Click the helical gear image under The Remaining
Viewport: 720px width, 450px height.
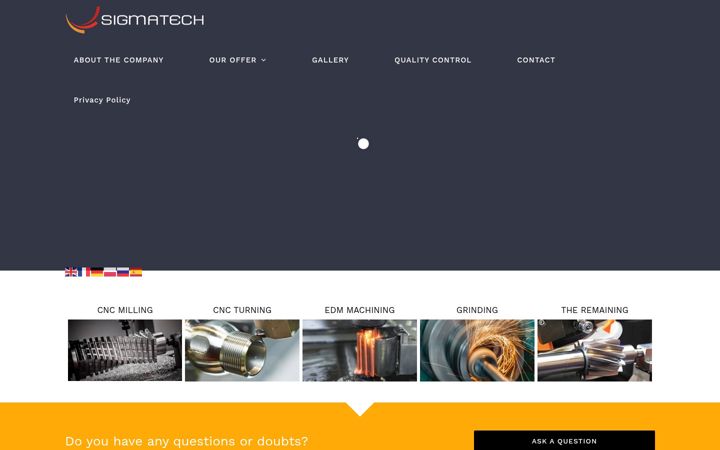coord(595,350)
